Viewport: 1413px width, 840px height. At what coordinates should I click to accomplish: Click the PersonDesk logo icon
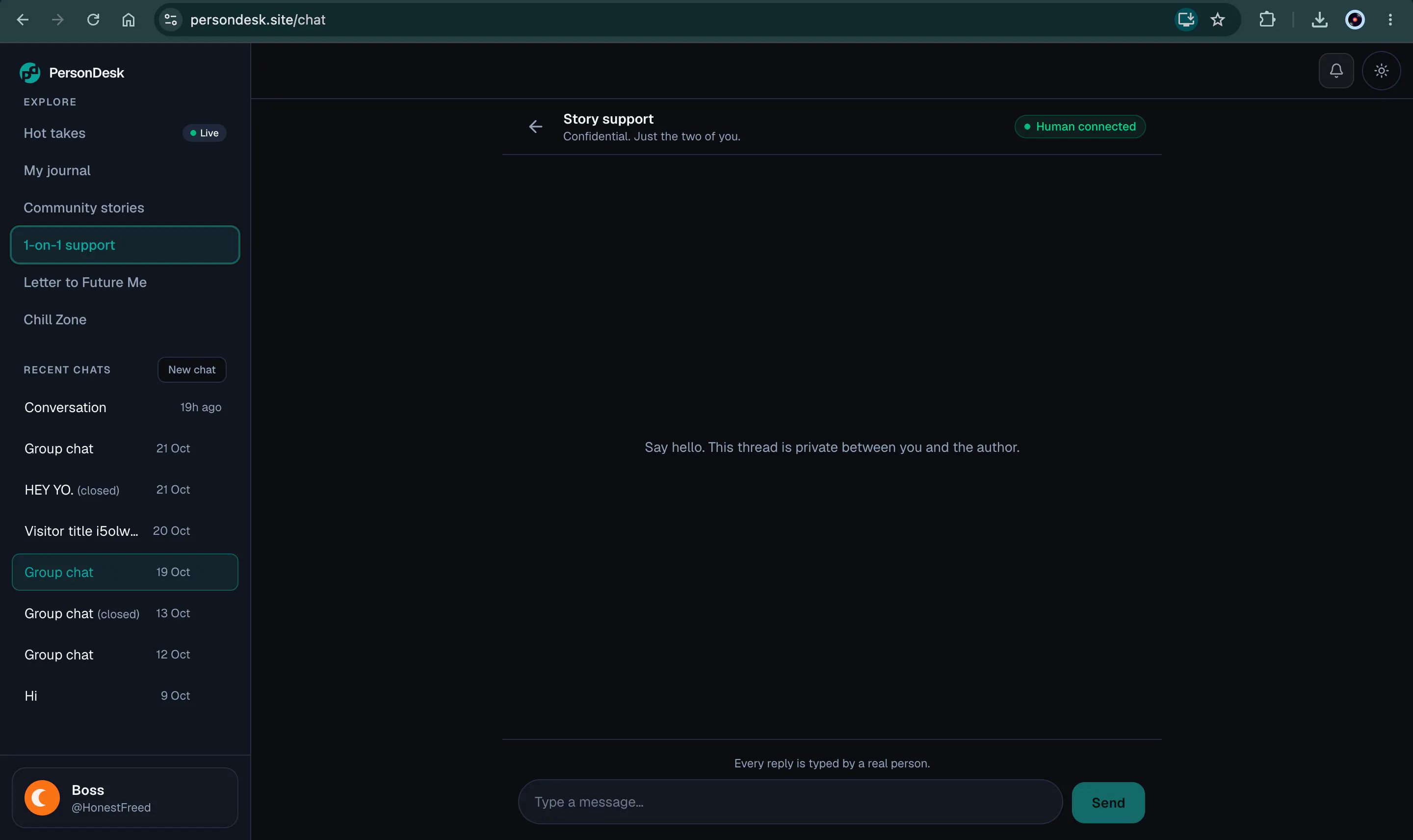pyautogui.click(x=30, y=73)
